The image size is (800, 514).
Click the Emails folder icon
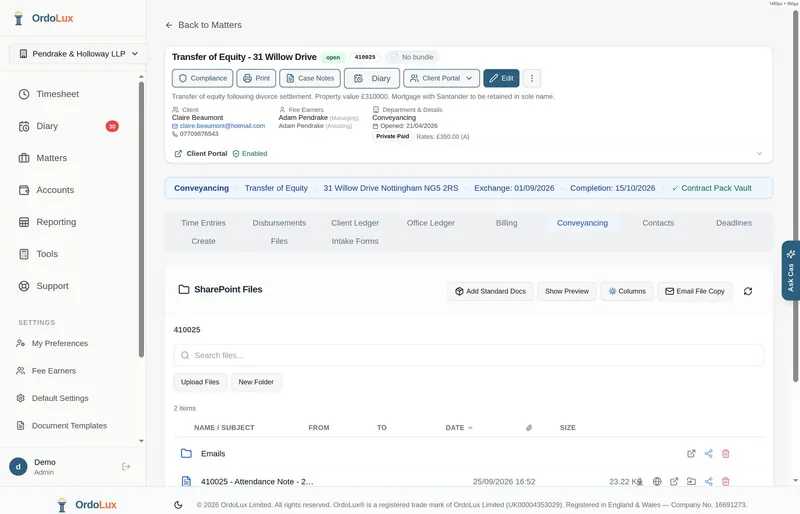[186, 453]
